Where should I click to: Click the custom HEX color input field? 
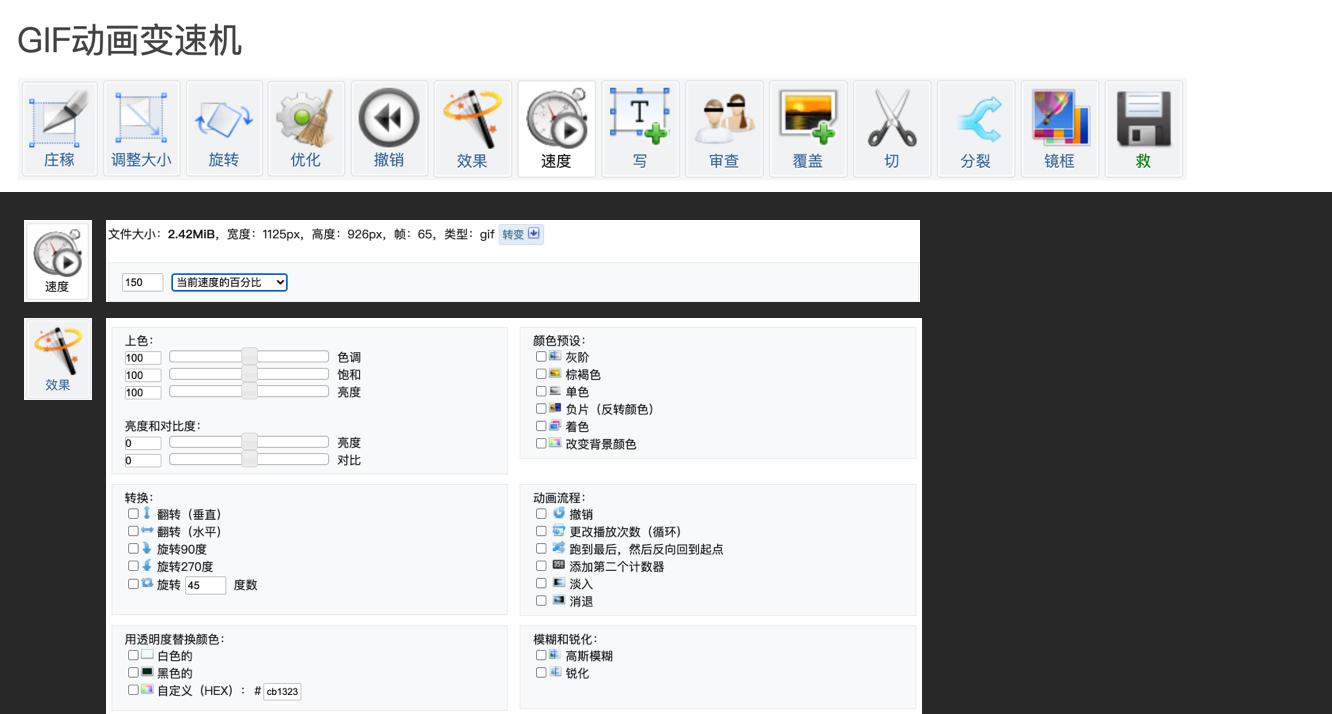[x=282, y=691]
